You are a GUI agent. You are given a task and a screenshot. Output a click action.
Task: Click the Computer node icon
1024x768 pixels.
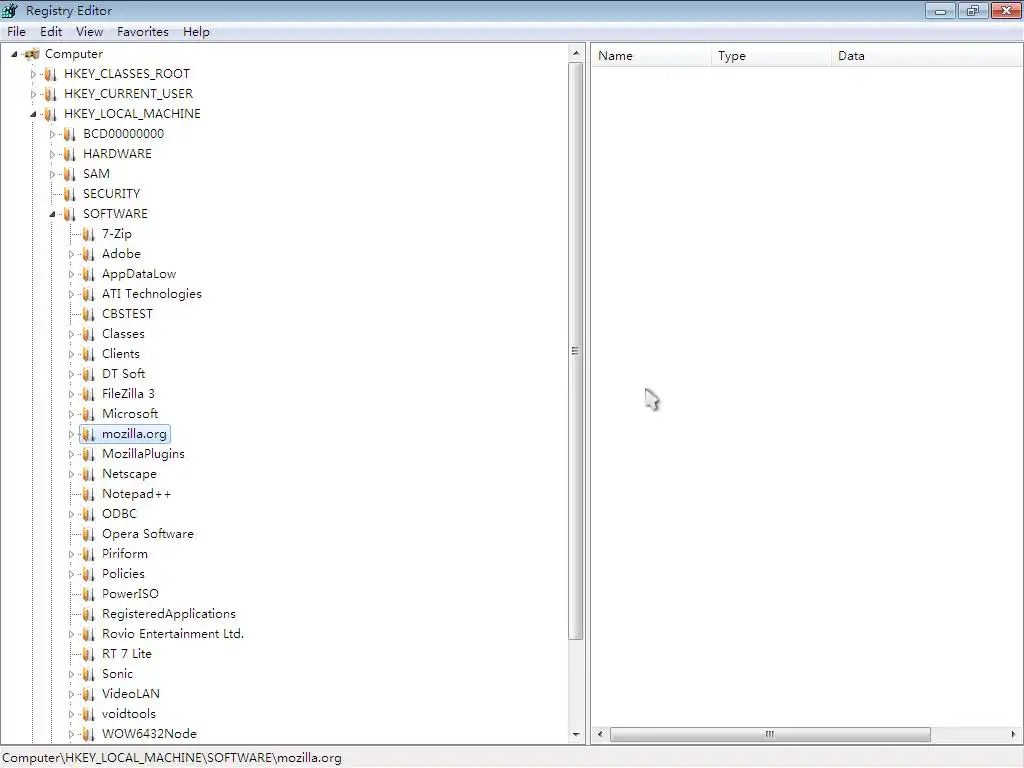pos(32,54)
